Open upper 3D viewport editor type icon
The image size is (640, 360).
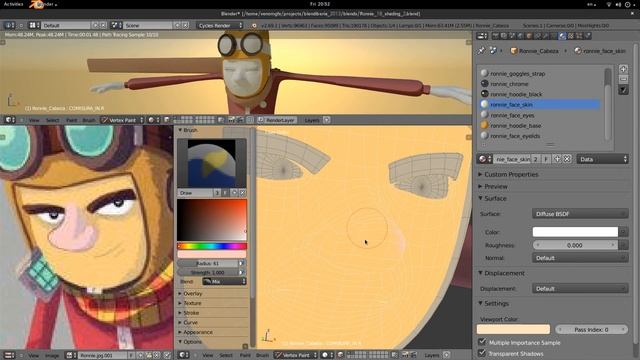[x=9, y=120]
